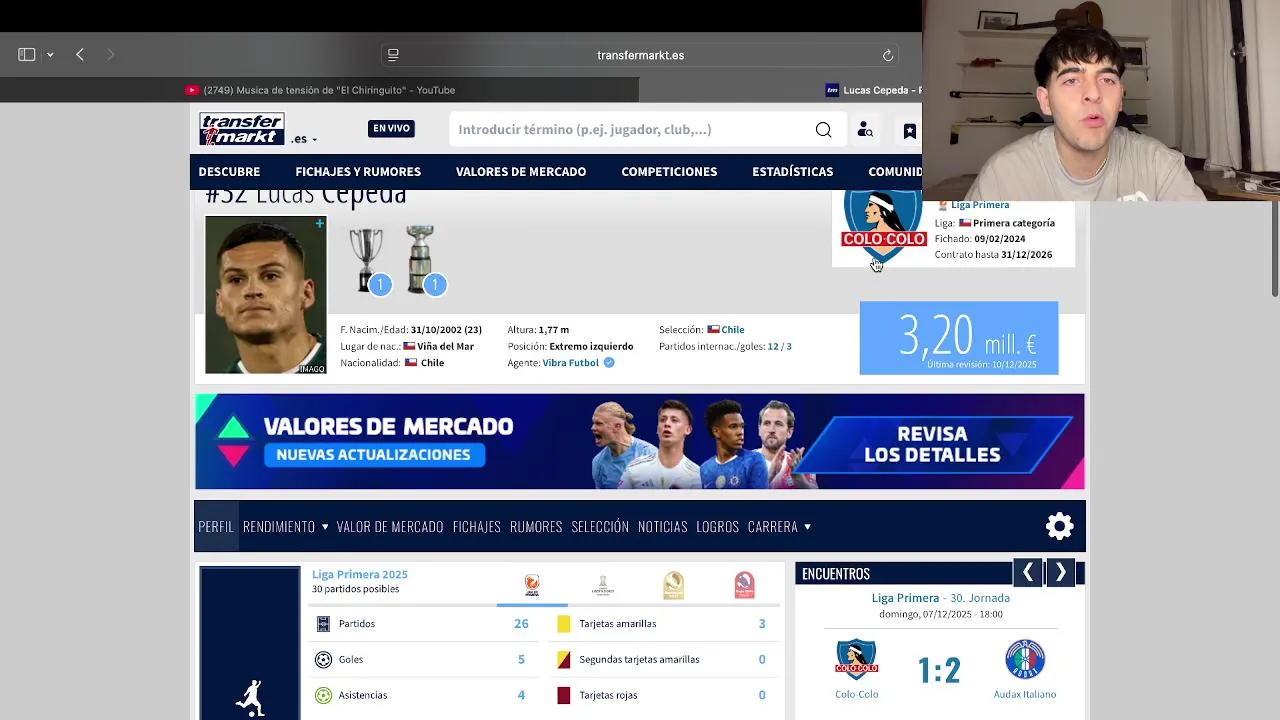Click the plus icon on player photo
Image resolution: width=1280 pixels, height=720 pixels.
319,223
